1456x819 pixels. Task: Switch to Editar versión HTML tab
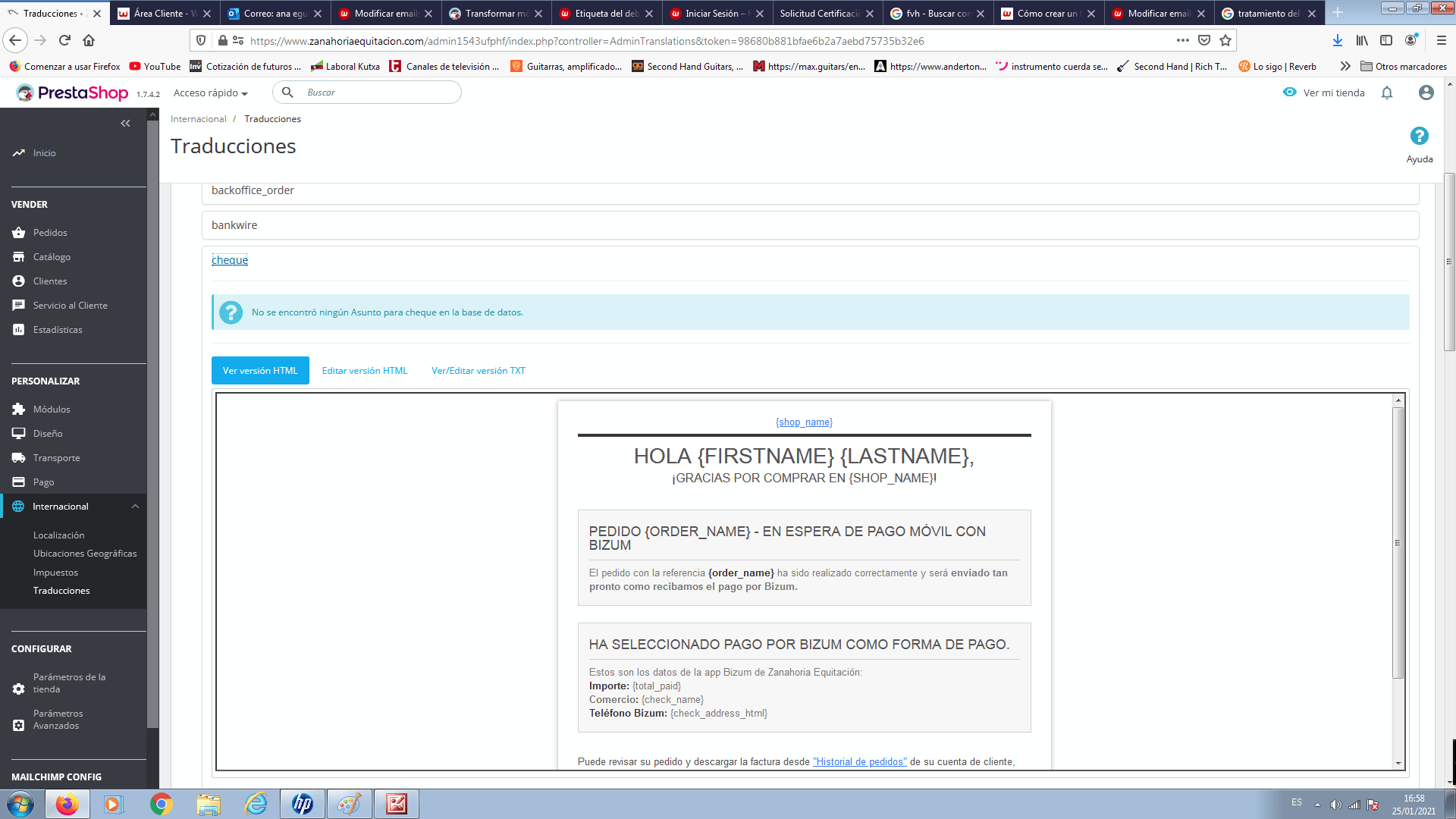tap(365, 371)
